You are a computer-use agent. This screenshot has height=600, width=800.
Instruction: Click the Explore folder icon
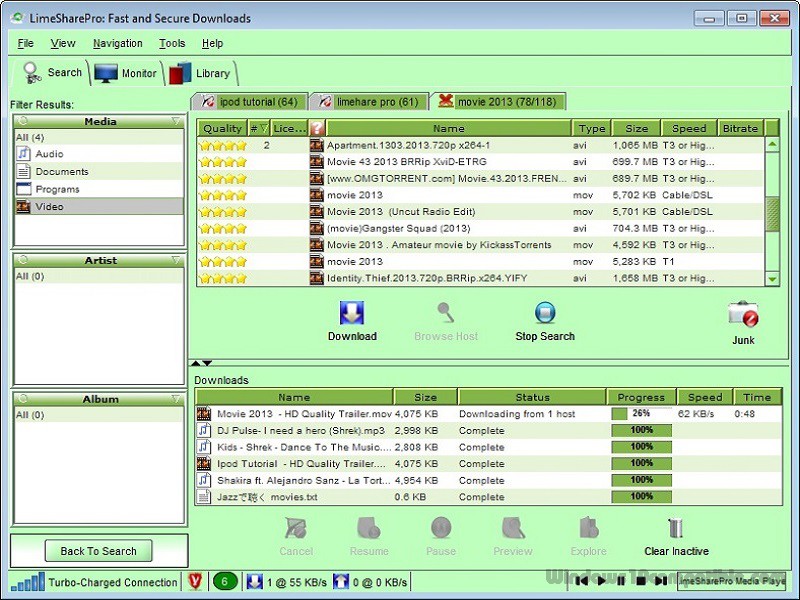point(588,528)
